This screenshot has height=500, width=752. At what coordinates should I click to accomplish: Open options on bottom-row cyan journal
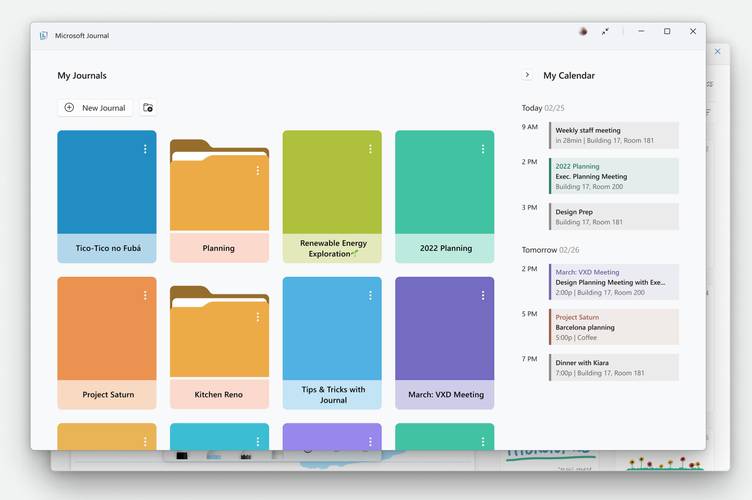[258, 441]
